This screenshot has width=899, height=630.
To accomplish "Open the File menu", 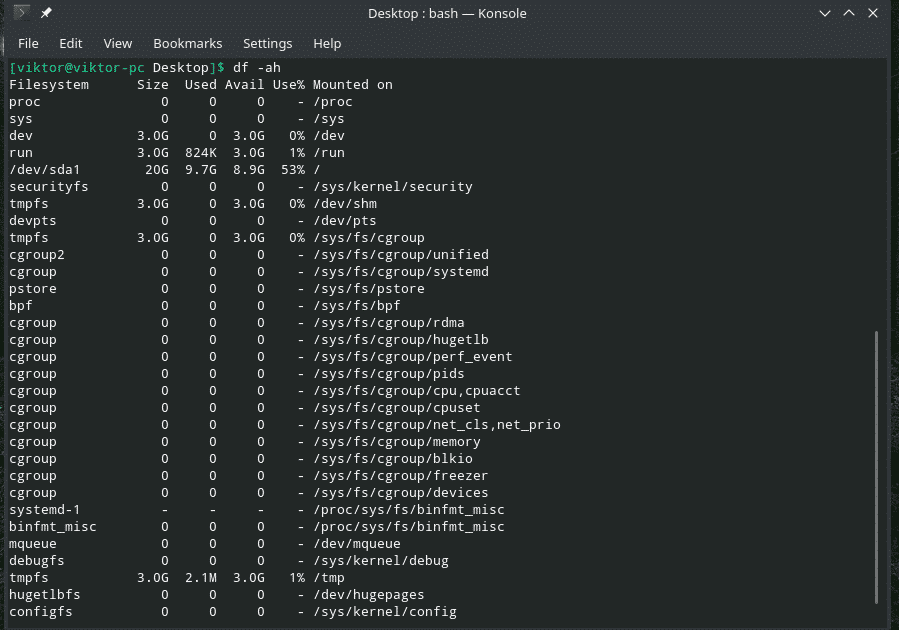I will tap(28, 44).
